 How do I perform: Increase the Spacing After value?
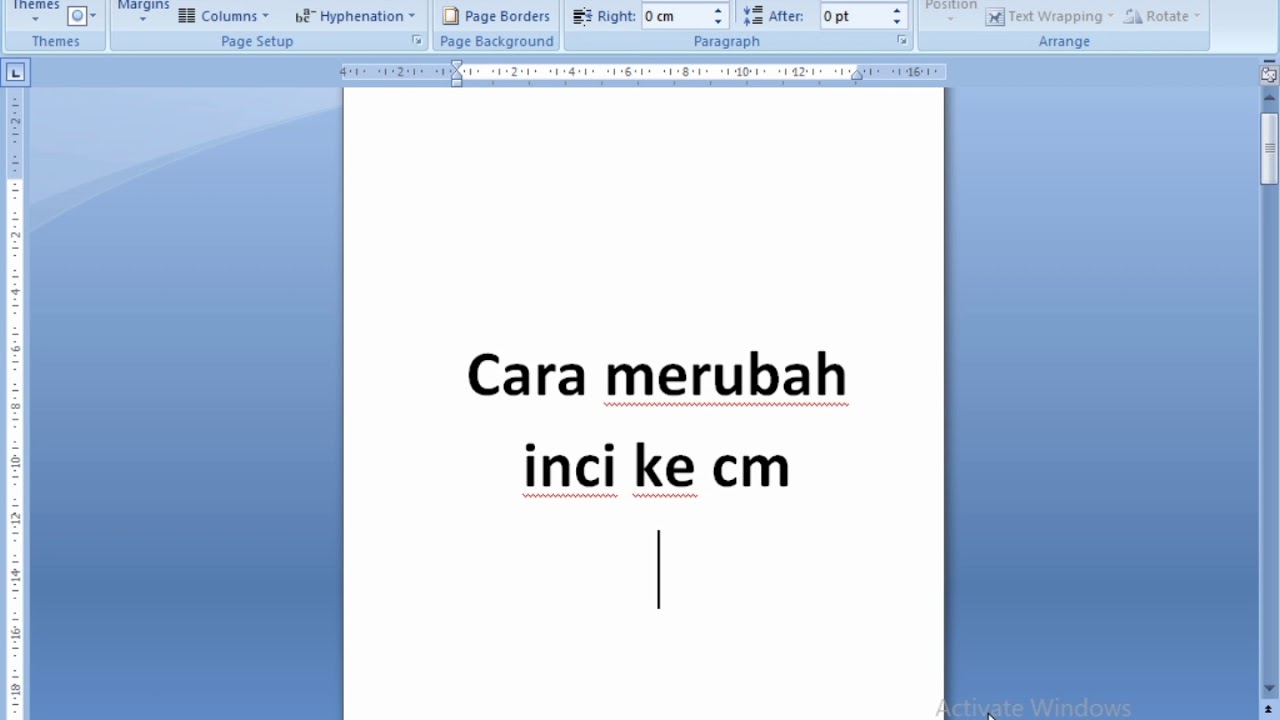[x=897, y=11]
